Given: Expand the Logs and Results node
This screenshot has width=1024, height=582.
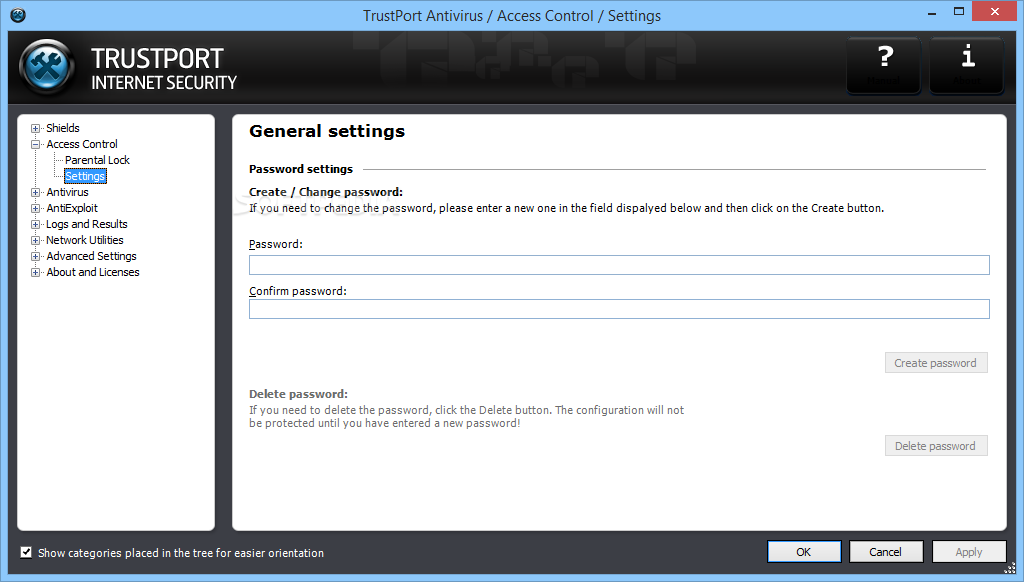Looking at the screenshot, I should tap(35, 225).
